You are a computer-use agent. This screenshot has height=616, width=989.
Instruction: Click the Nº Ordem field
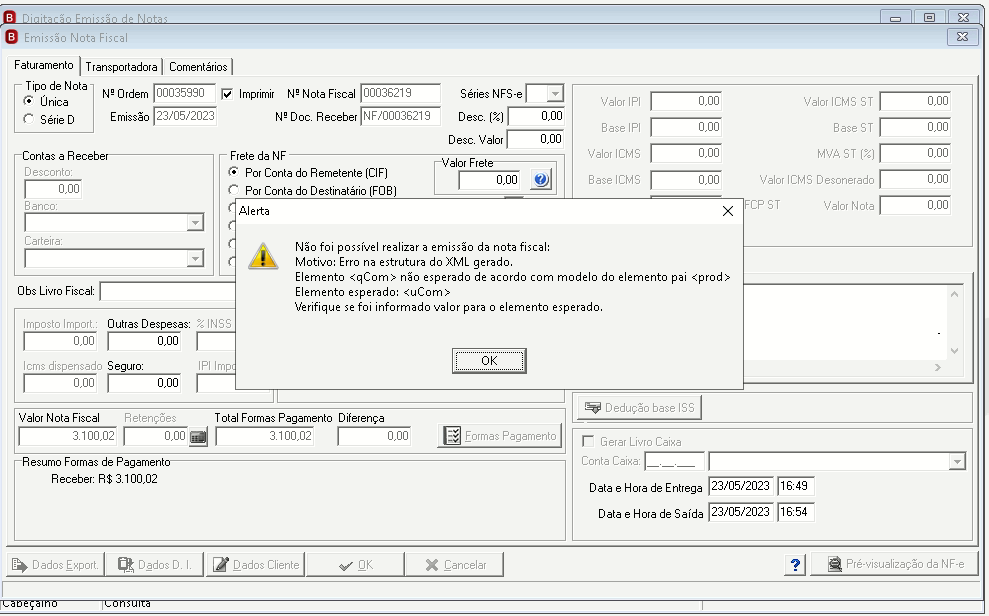coord(184,93)
